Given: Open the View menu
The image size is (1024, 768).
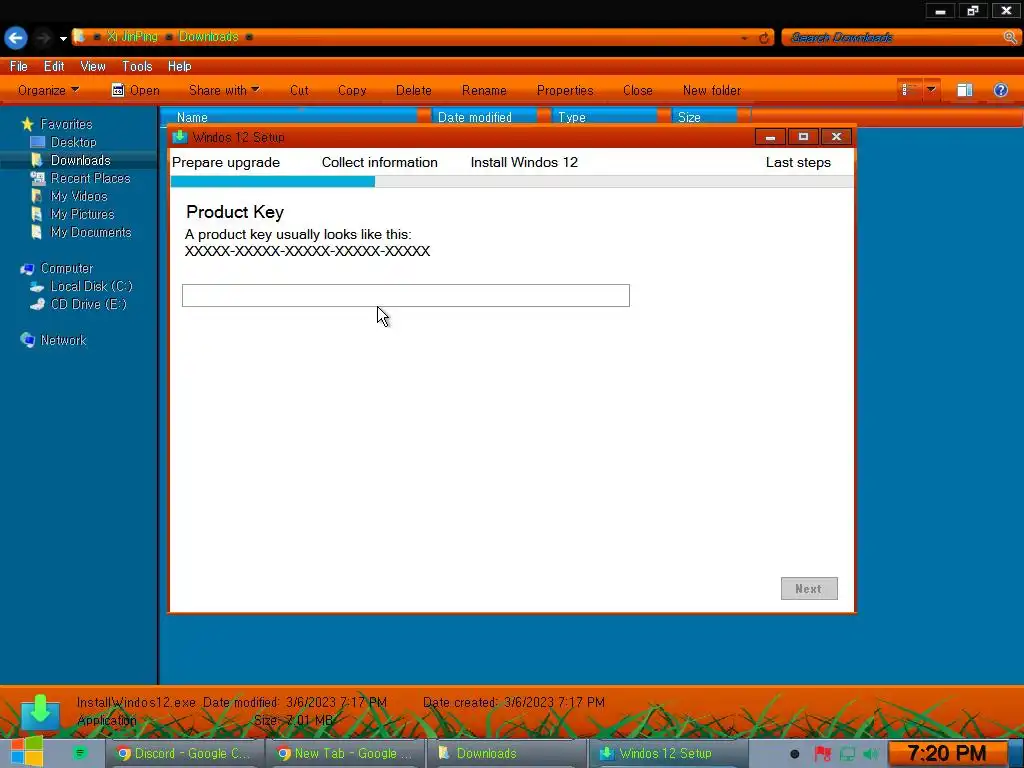Looking at the screenshot, I should point(93,66).
